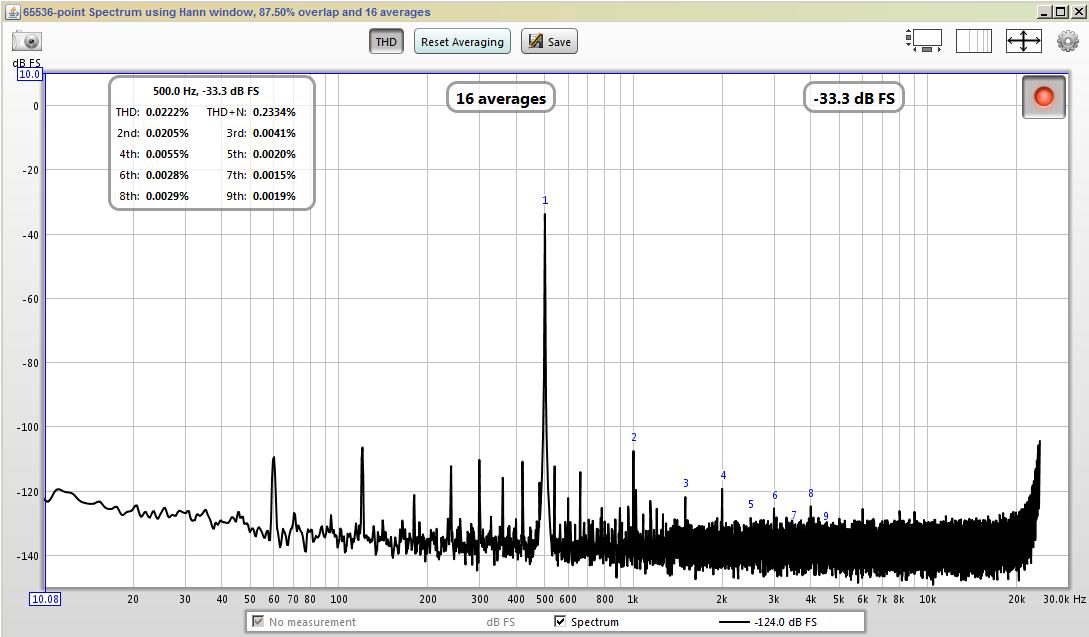Click harmonic marker 6 near 3k
Image resolution: width=1089 pixels, height=637 pixels.
point(775,495)
